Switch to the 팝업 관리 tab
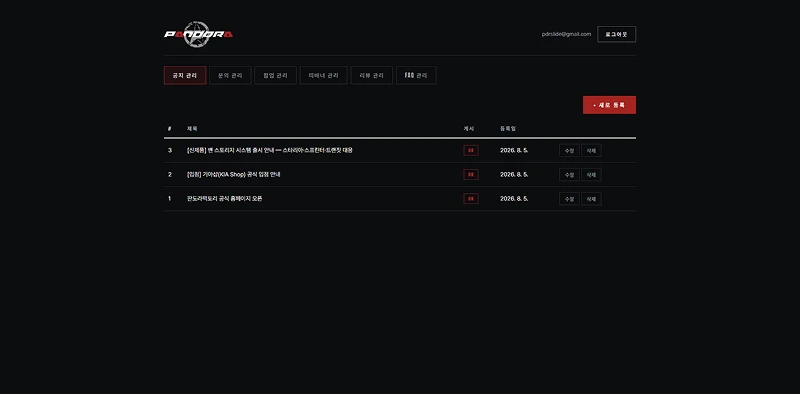 point(276,76)
